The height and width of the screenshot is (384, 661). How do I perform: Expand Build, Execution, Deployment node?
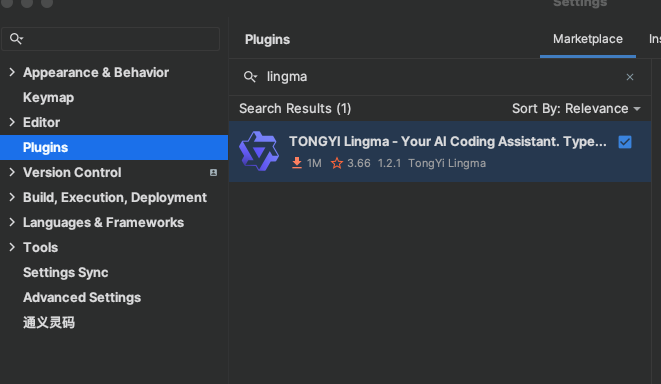tap(12, 197)
